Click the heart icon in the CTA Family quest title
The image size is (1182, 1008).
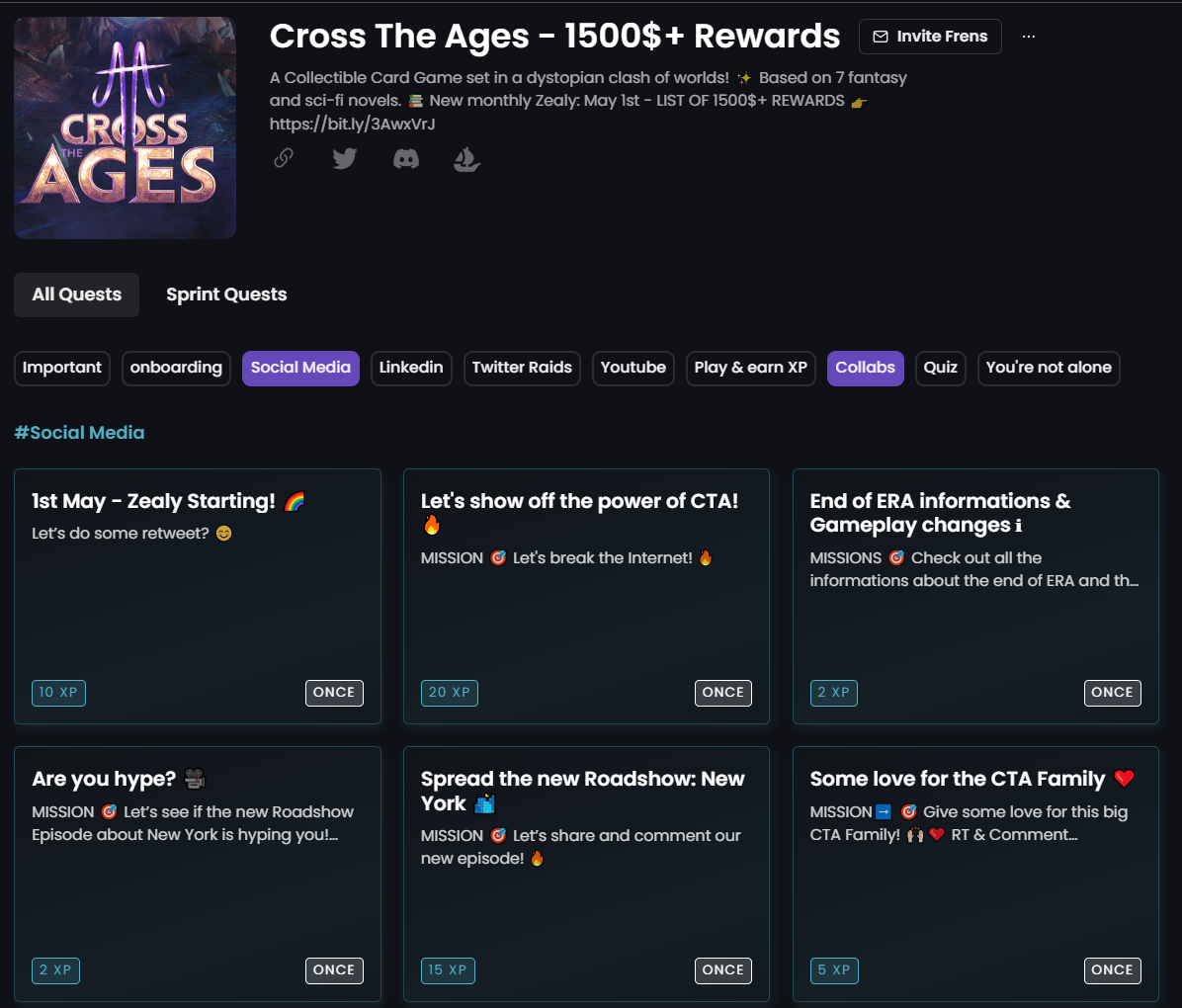point(1122,779)
